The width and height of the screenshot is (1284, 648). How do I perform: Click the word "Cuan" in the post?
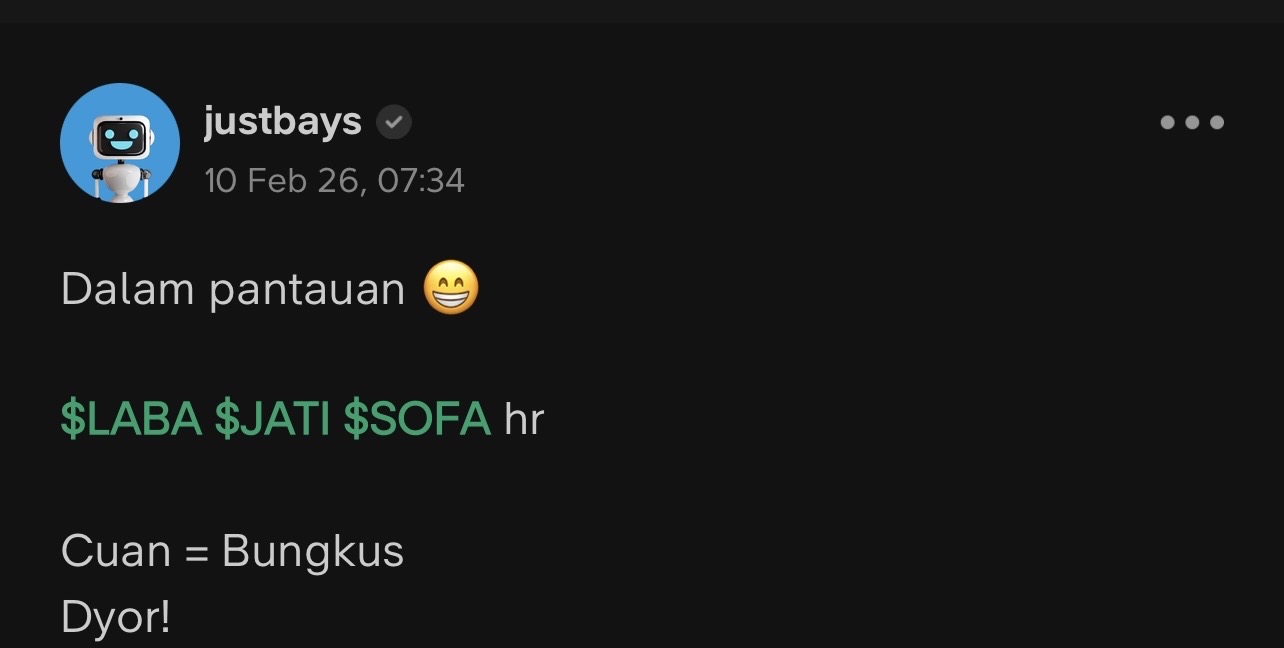[x=116, y=551]
